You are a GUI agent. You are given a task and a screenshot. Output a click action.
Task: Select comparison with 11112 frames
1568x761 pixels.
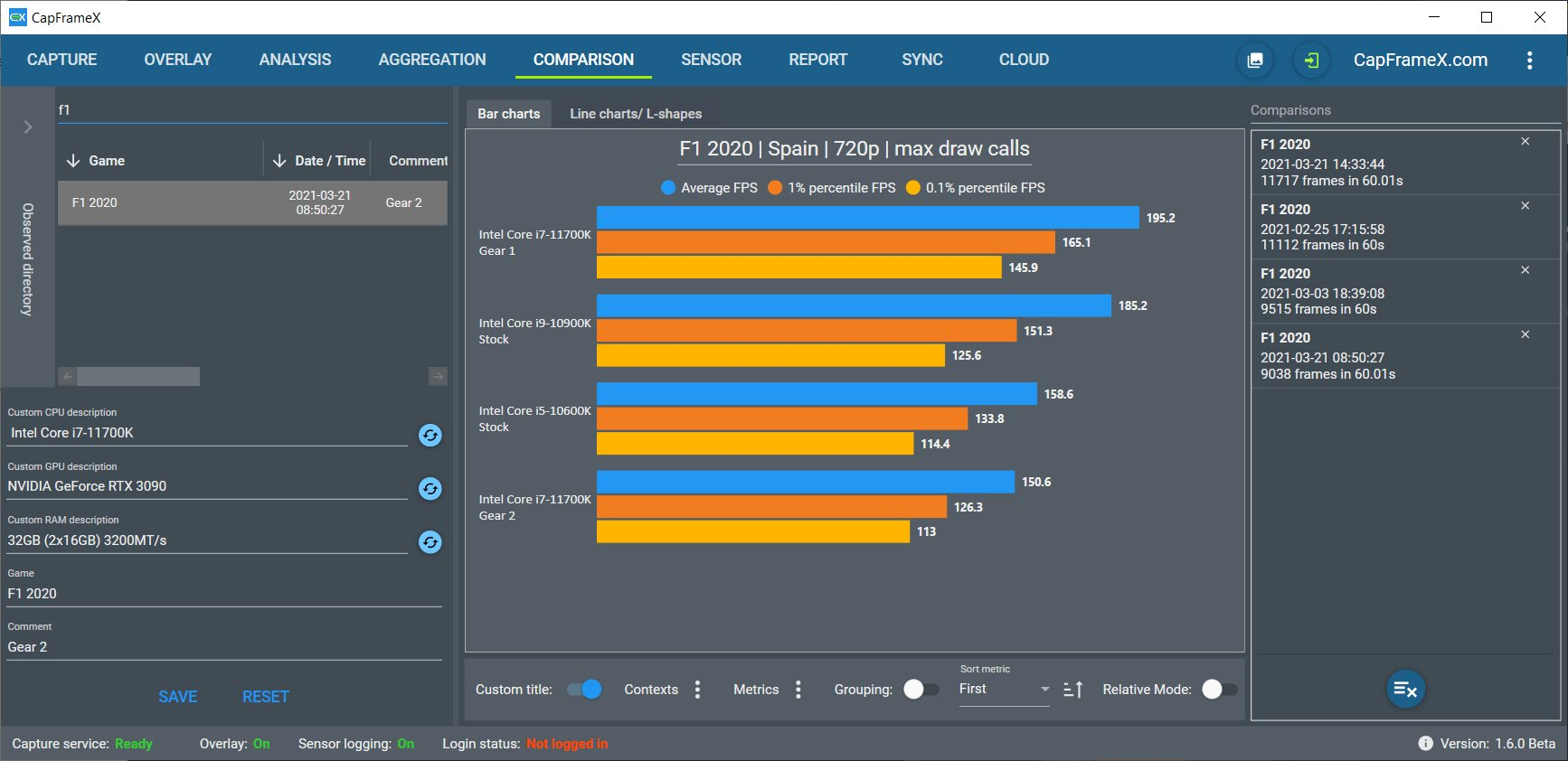[1405, 227]
